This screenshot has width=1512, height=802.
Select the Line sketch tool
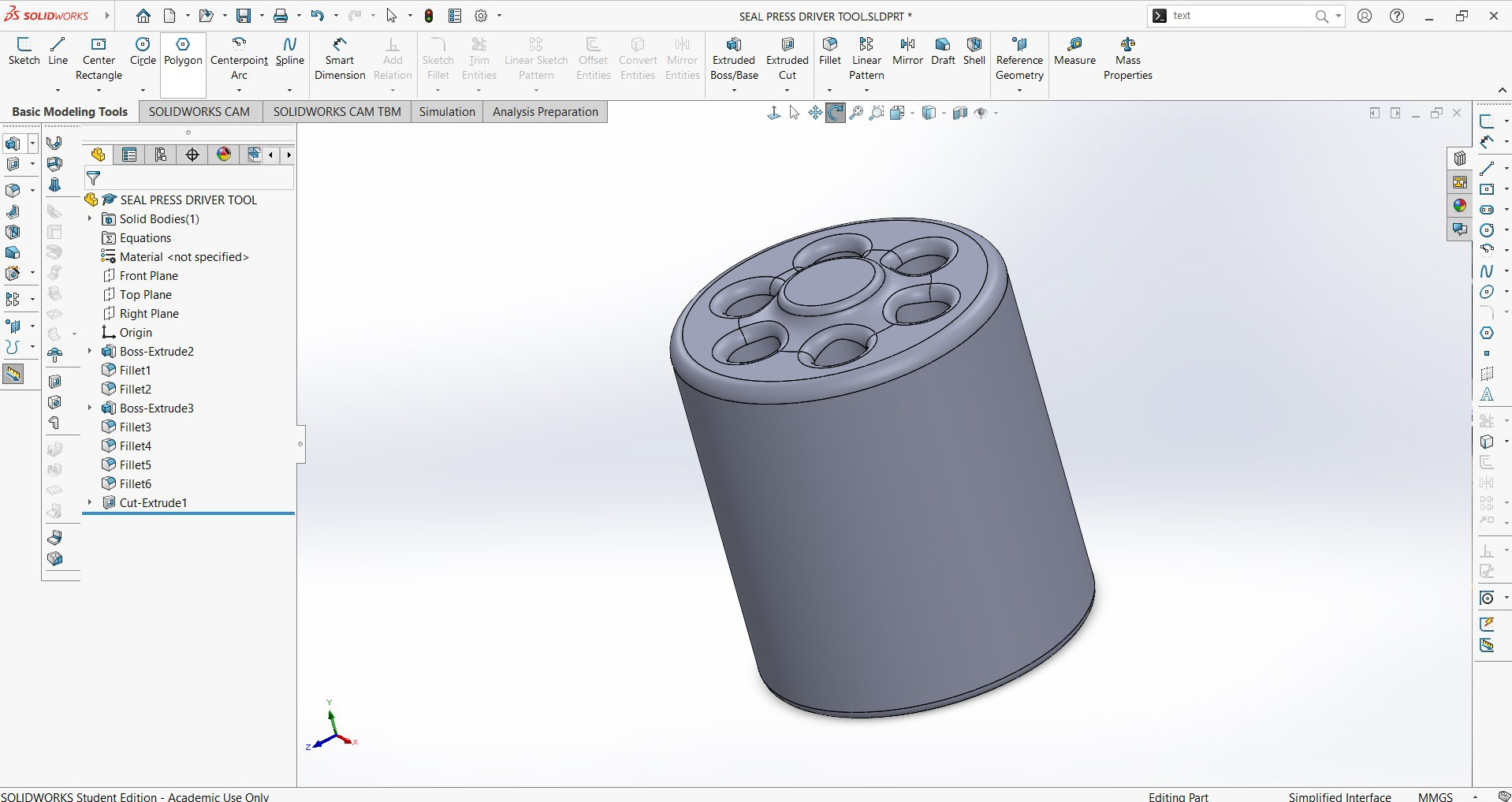click(x=58, y=51)
